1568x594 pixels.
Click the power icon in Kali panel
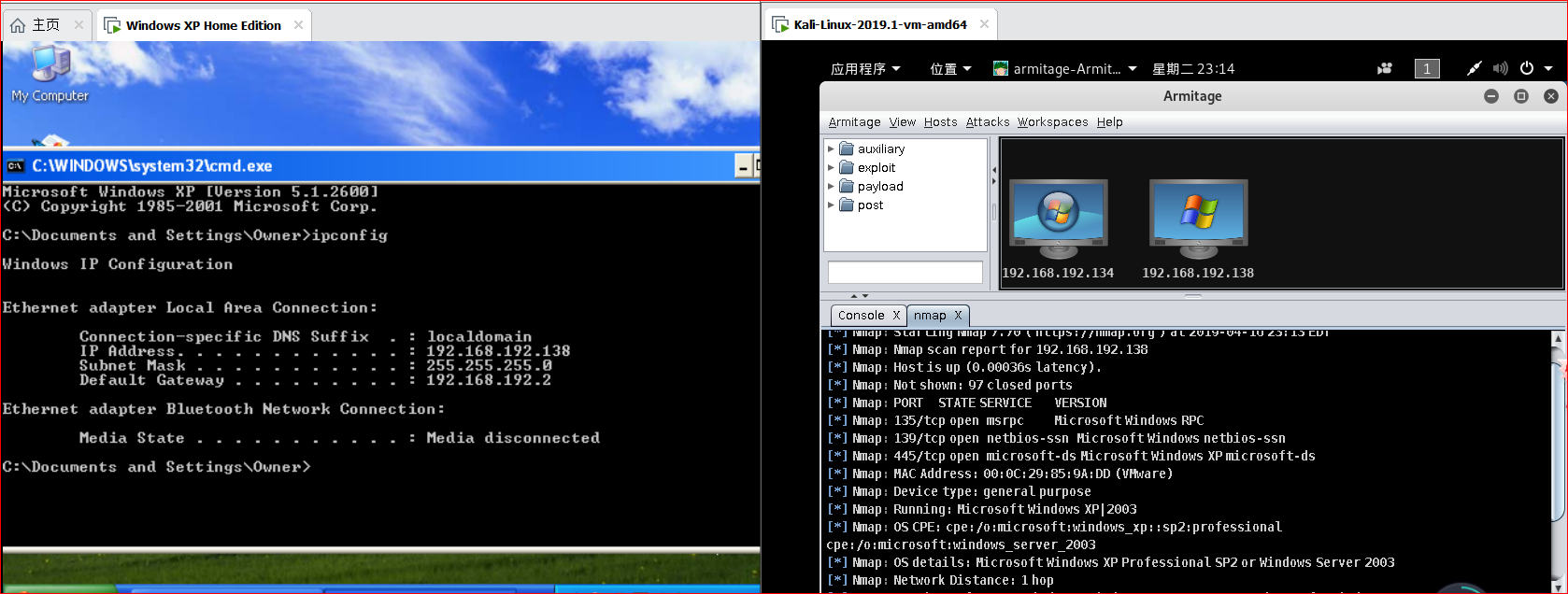tap(1527, 68)
